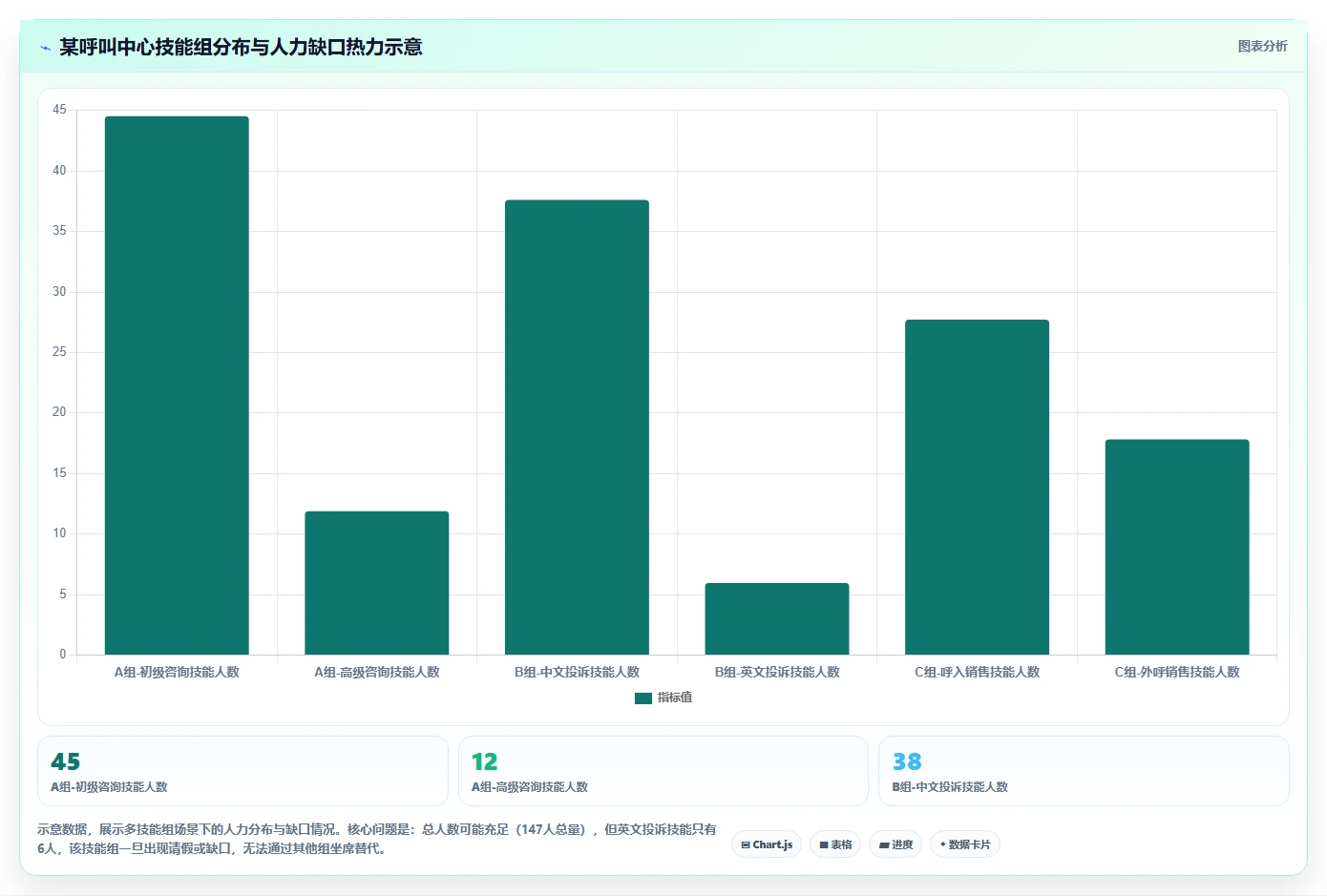Select the B组-中文投诉技能人数 bar
1327x896 pixels.
[577, 427]
